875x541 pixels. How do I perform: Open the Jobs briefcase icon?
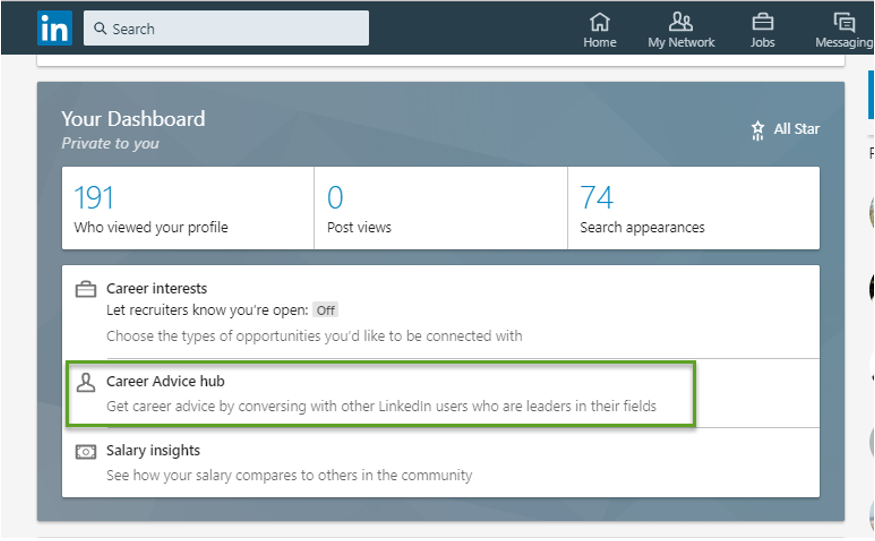[762, 22]
